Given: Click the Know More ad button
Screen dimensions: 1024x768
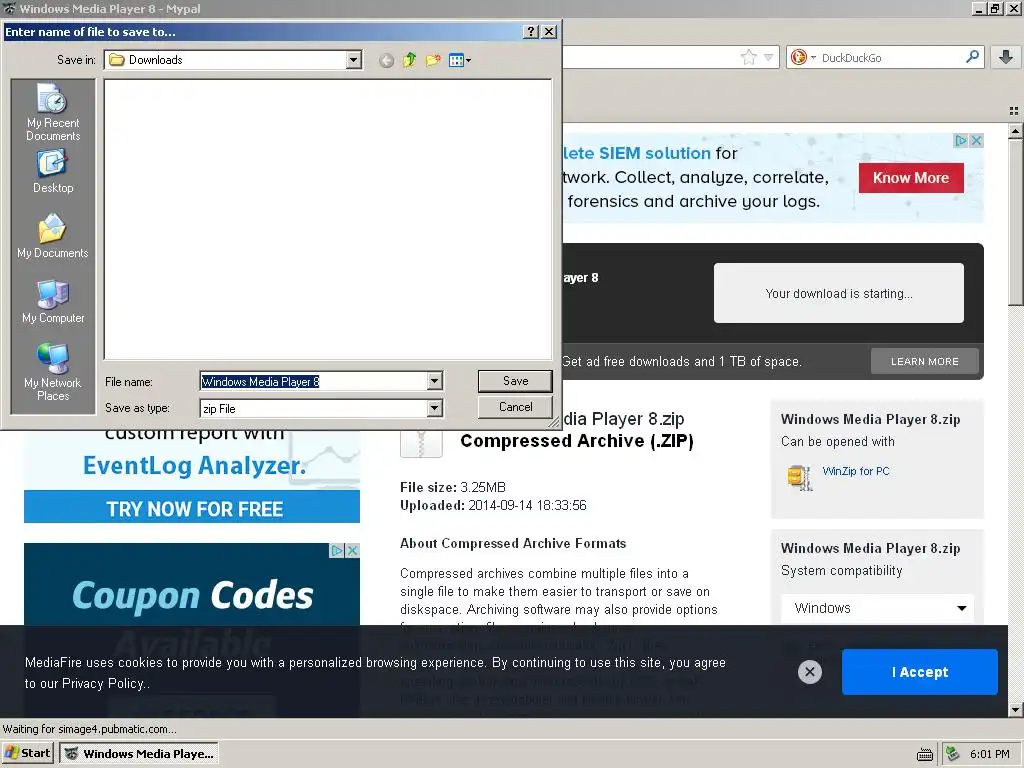Looking at the screenshot, I should (911, 178).
